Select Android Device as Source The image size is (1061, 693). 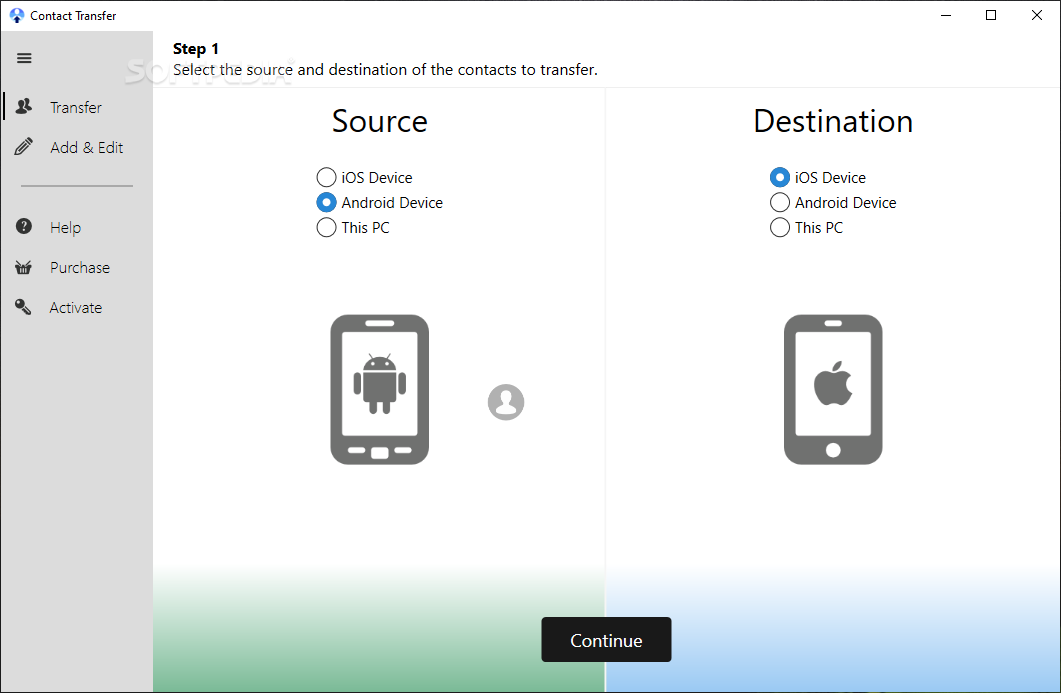[x=380, y=202]
